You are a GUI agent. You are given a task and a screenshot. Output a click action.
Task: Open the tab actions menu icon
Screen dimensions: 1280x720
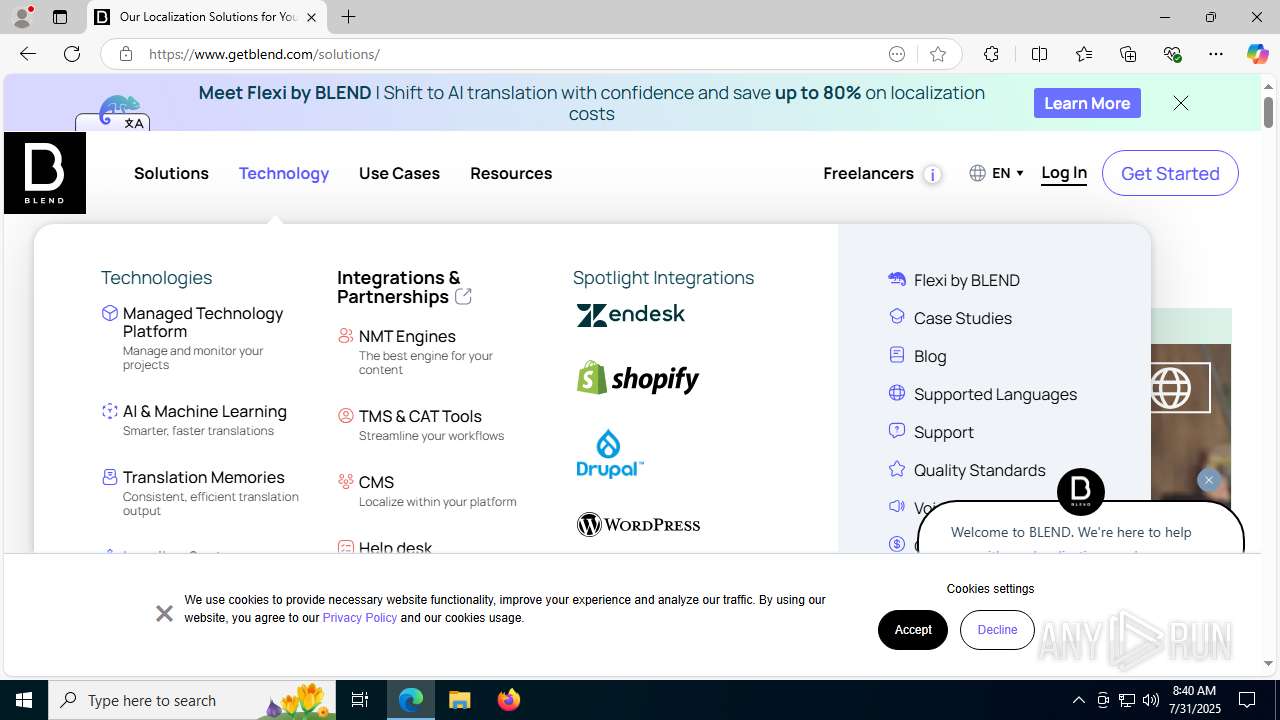[x=60, y=17]
